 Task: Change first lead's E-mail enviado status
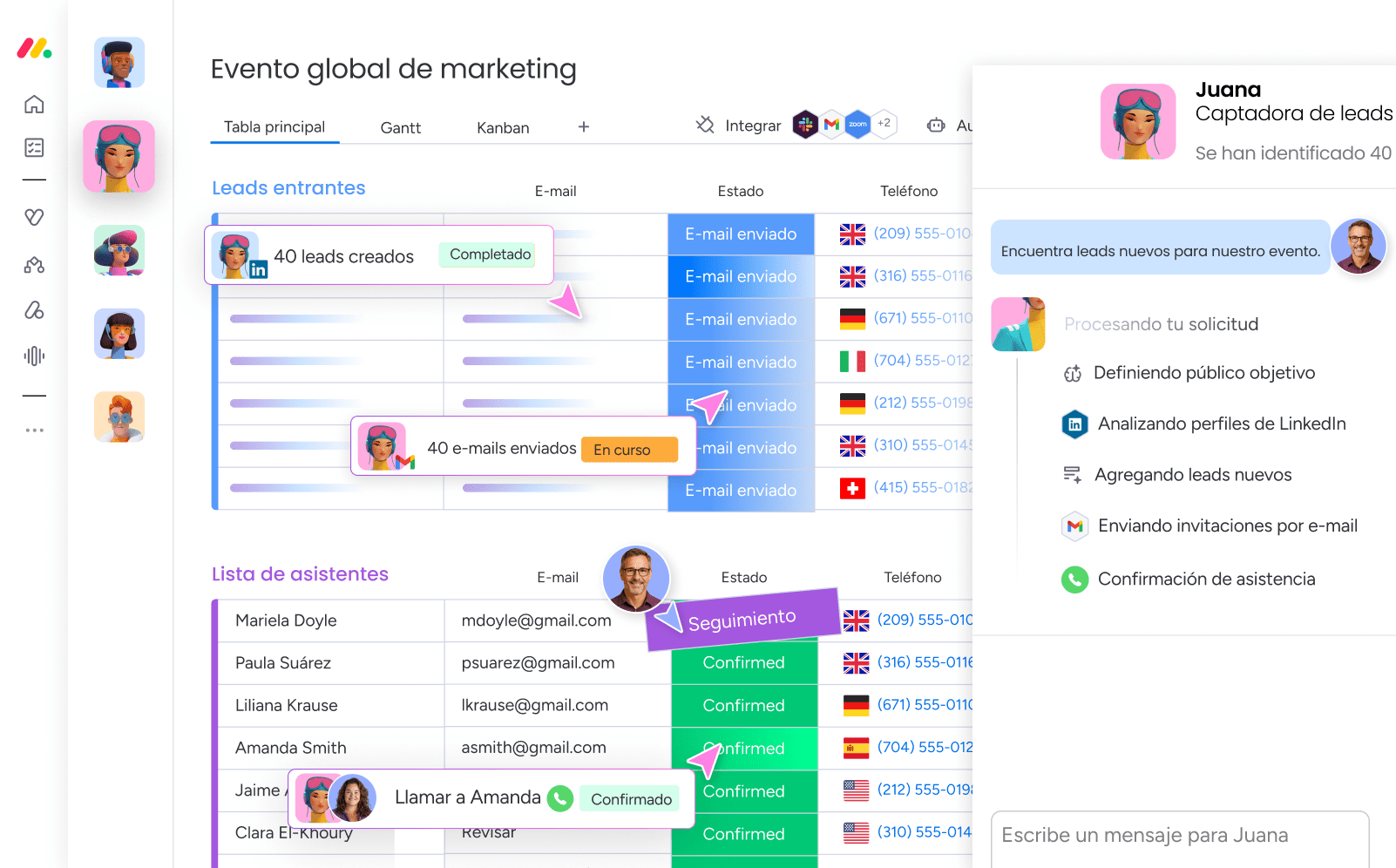point(741,234)
